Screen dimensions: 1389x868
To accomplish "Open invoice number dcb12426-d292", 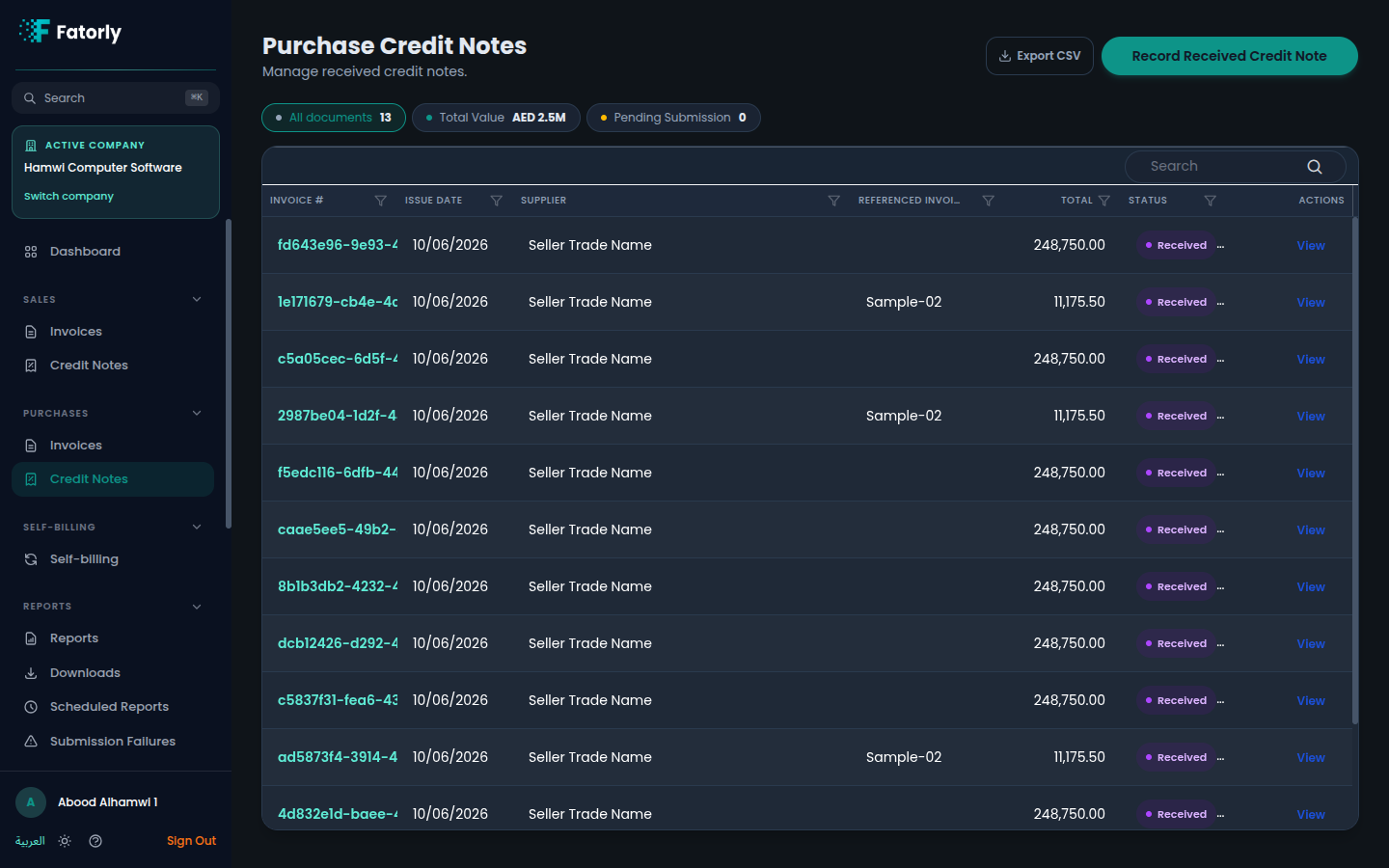I will [338, 643].
